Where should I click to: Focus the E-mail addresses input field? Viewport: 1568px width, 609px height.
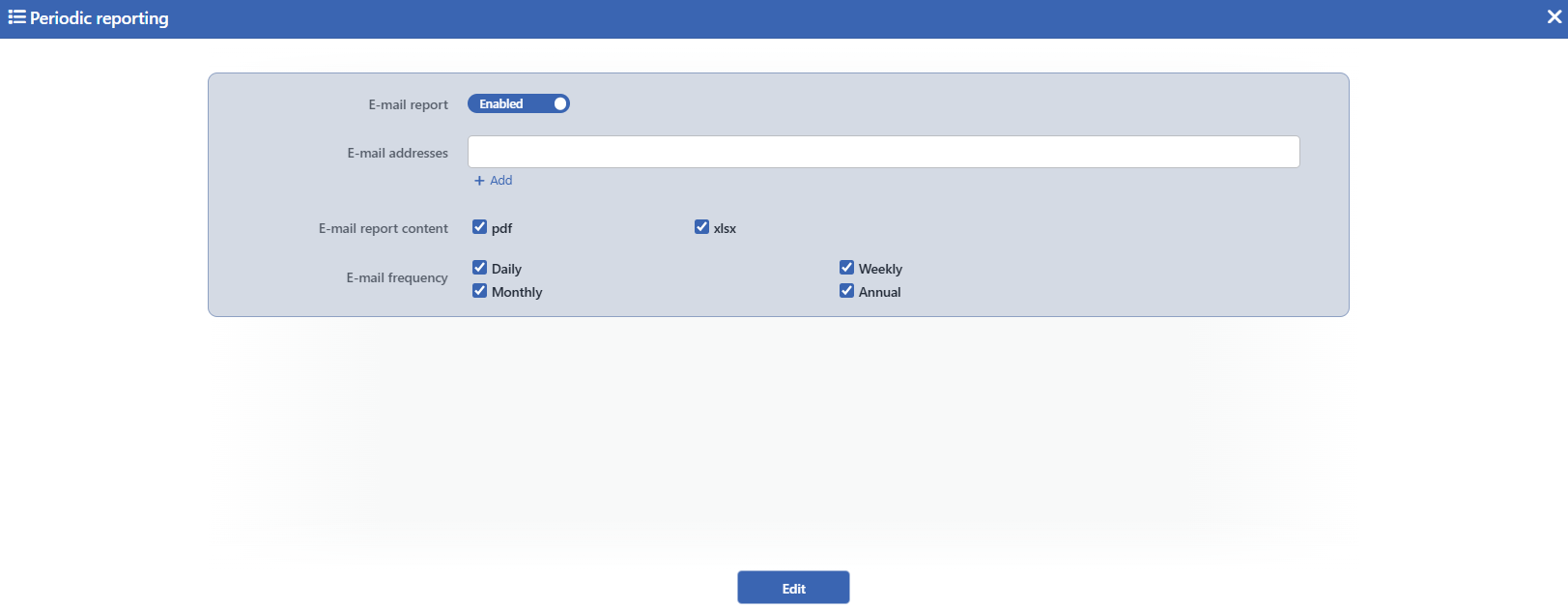click(x=884, y=152)
